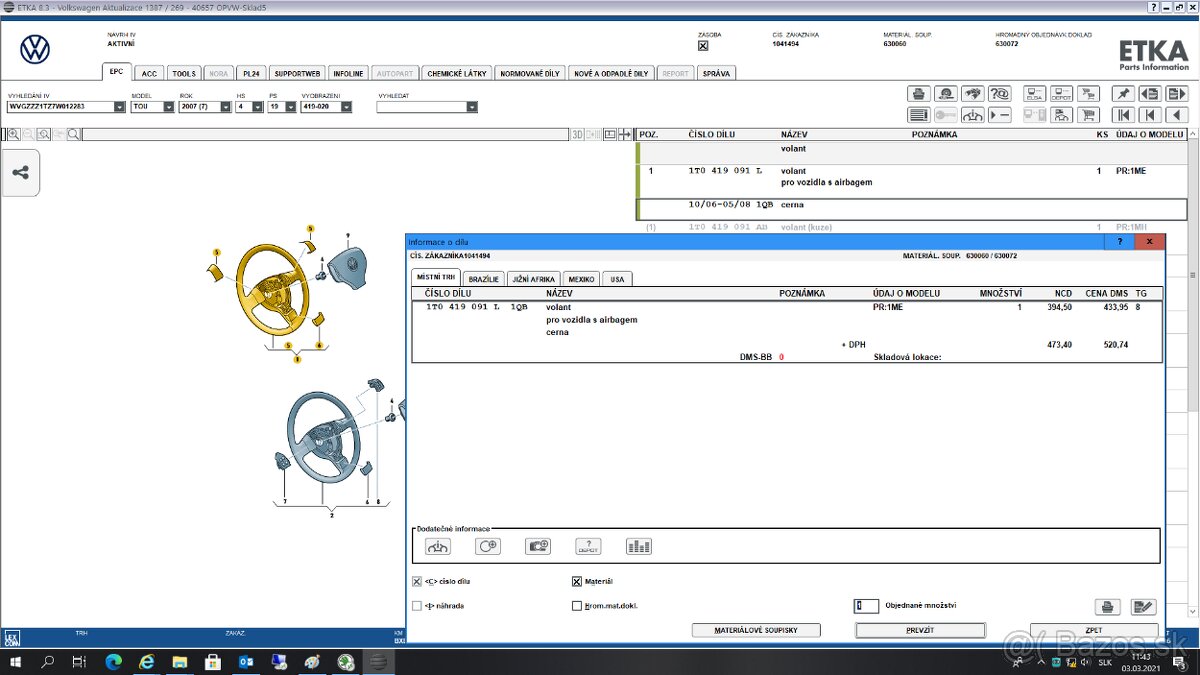
Task: Click the zoom-in magnifier above the diagram
Action: pyautogui.click(x=14, y=134)
